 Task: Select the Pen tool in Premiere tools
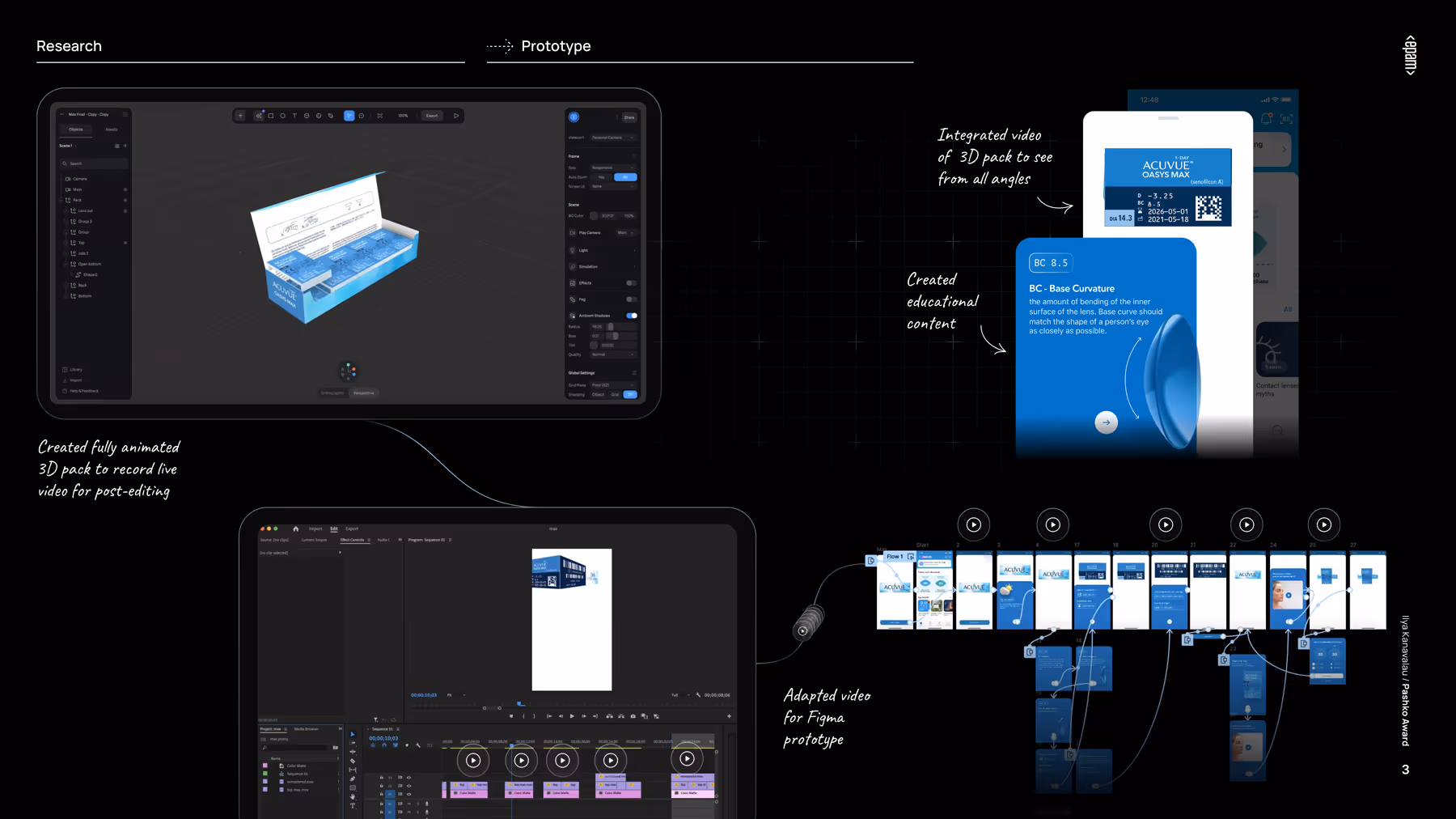(353, 779)
